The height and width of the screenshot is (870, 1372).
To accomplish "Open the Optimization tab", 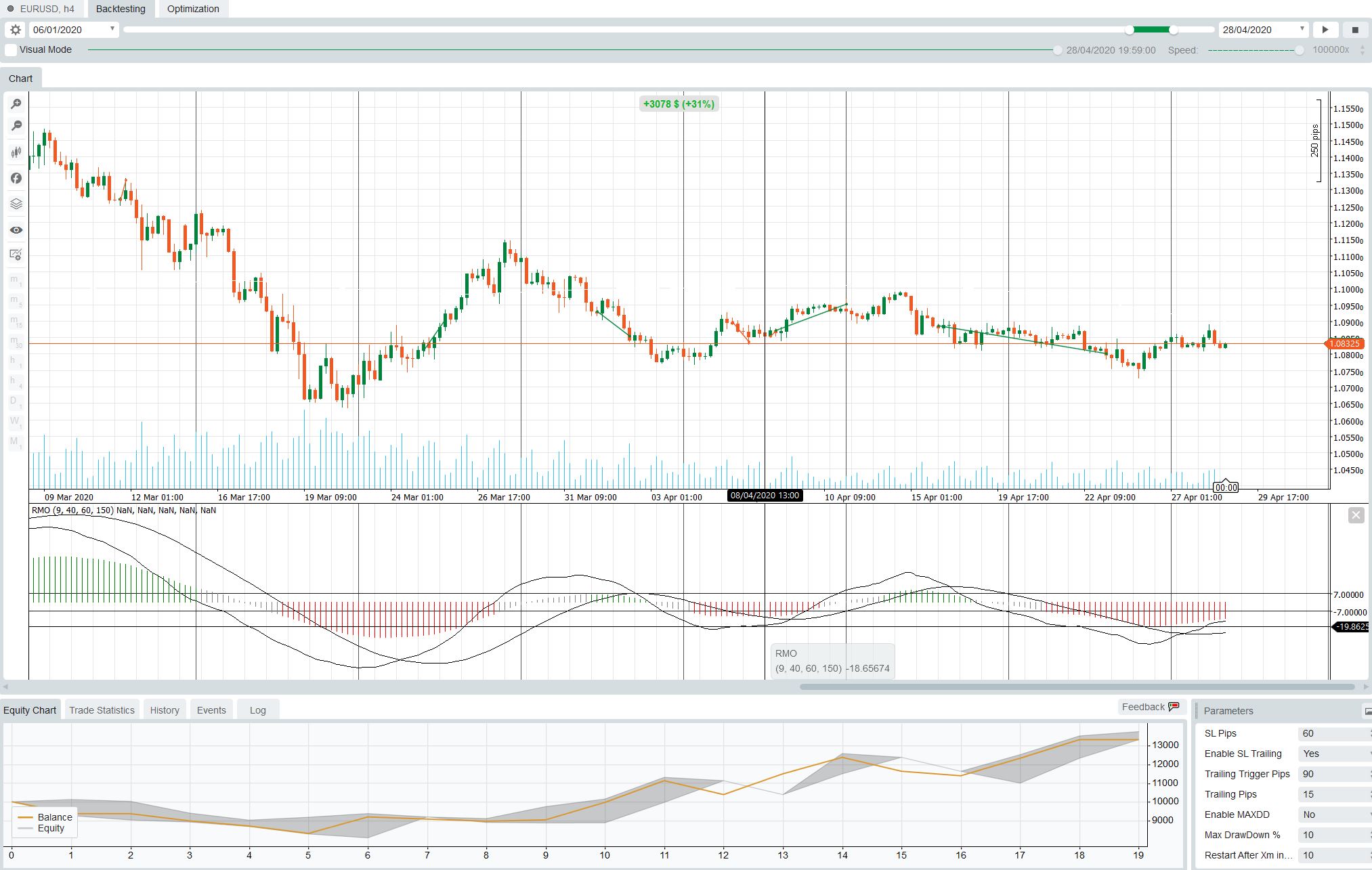I will point(193,9).
